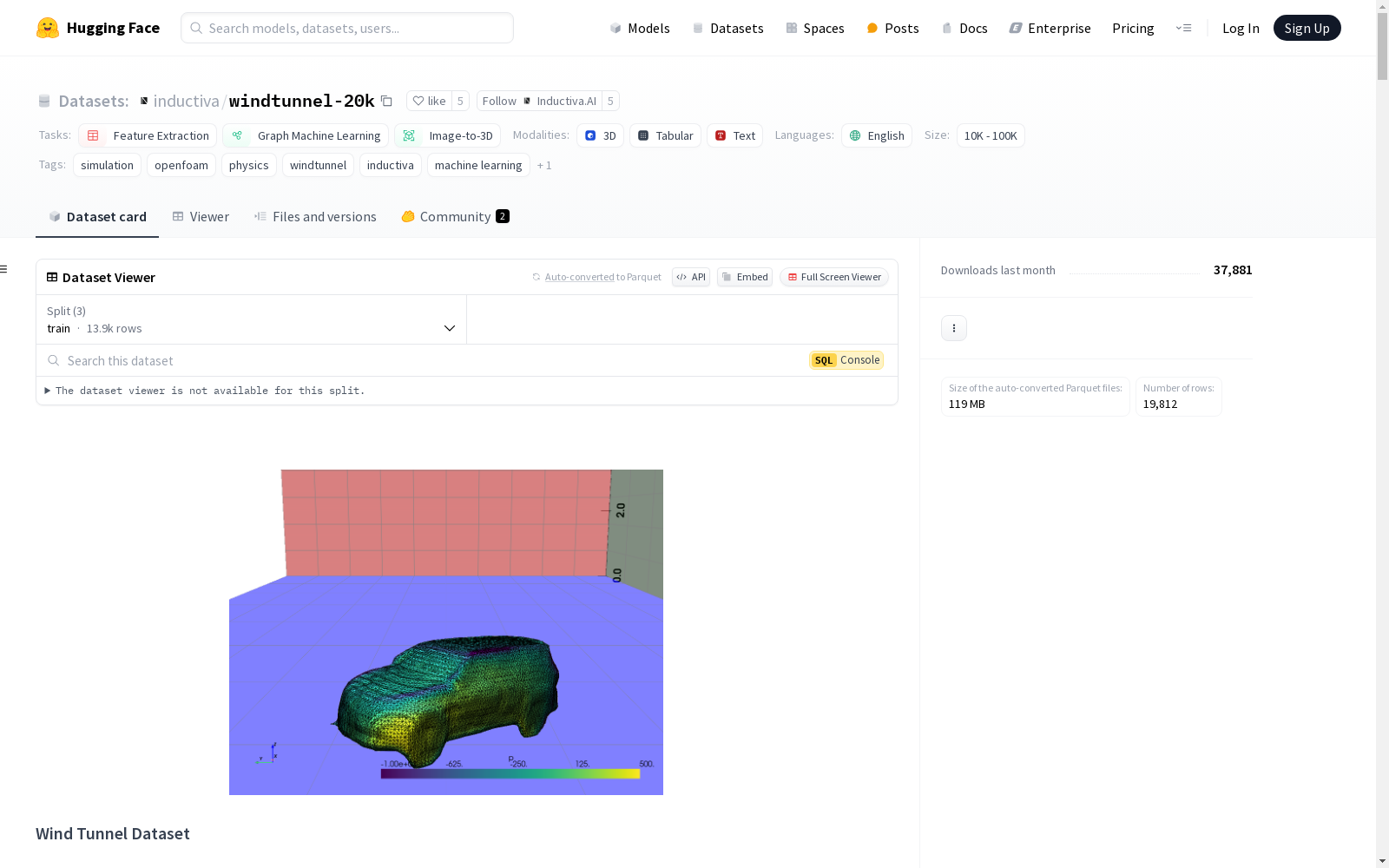Click the Embed button
Screen dimensions: 1389x868
[x=745, y=277]
